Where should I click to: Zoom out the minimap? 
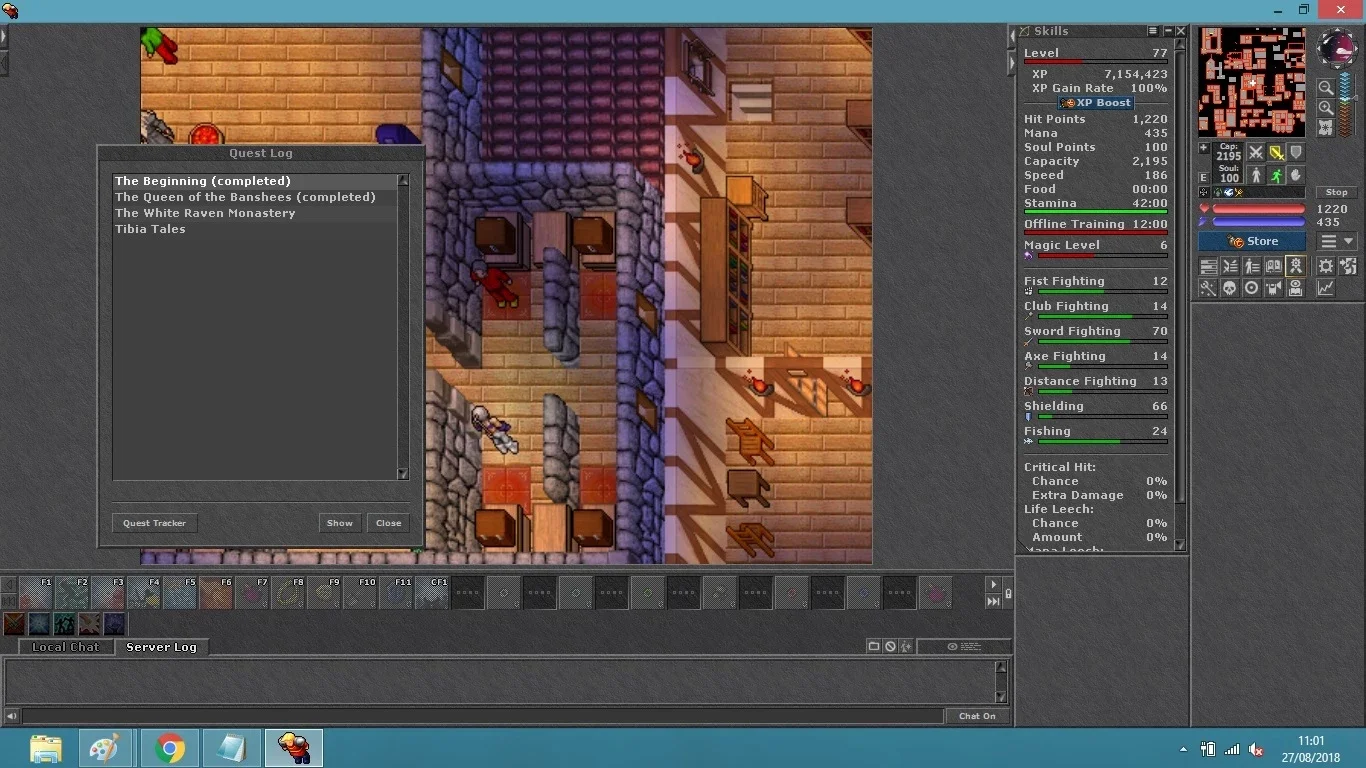(x=1326, y=87)
